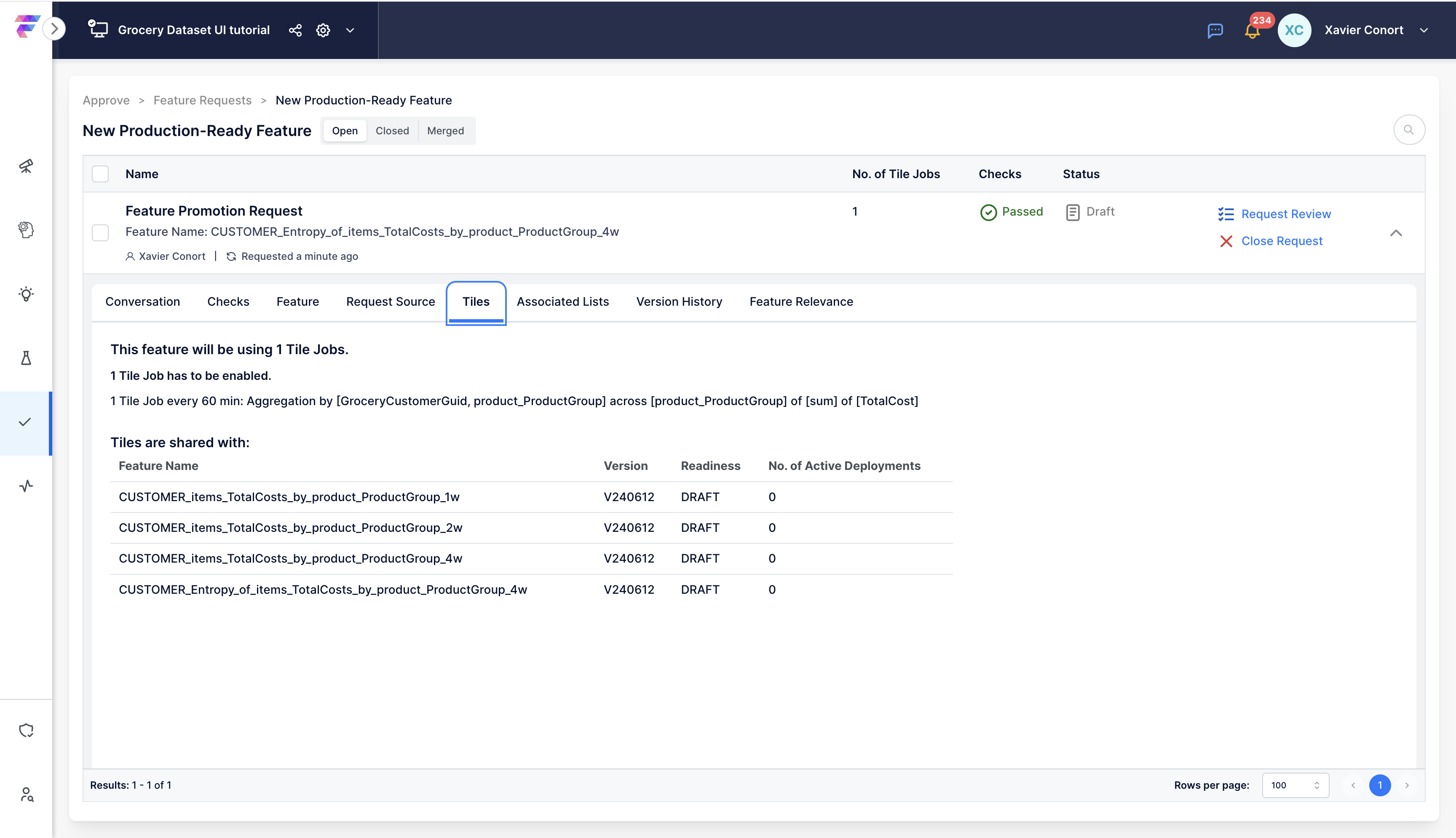Collapse the request row with chevron up
Screen dimensions: 1456x838
[x=1396, y=232]
